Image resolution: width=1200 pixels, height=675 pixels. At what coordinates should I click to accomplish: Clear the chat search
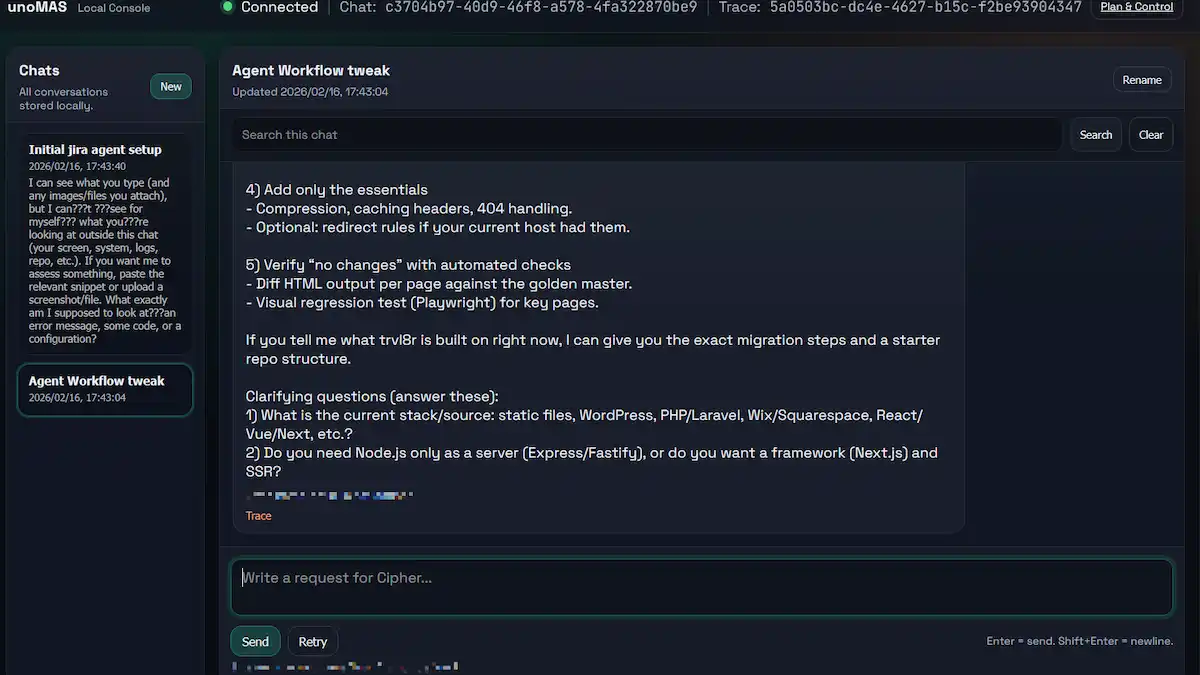1151,135
